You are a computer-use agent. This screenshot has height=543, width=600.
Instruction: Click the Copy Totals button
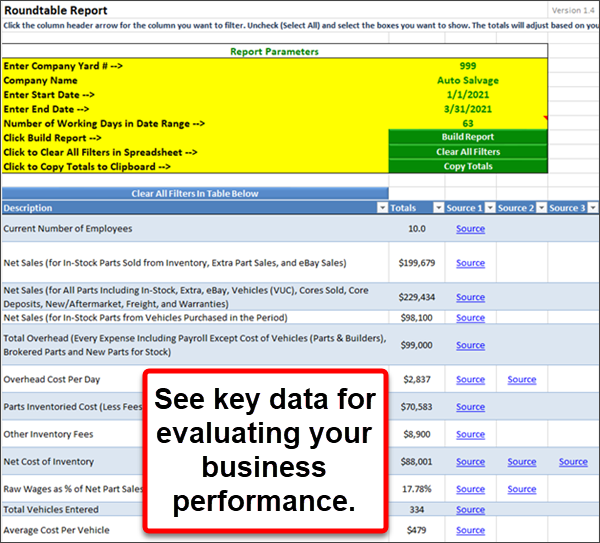tap(468, 167)
